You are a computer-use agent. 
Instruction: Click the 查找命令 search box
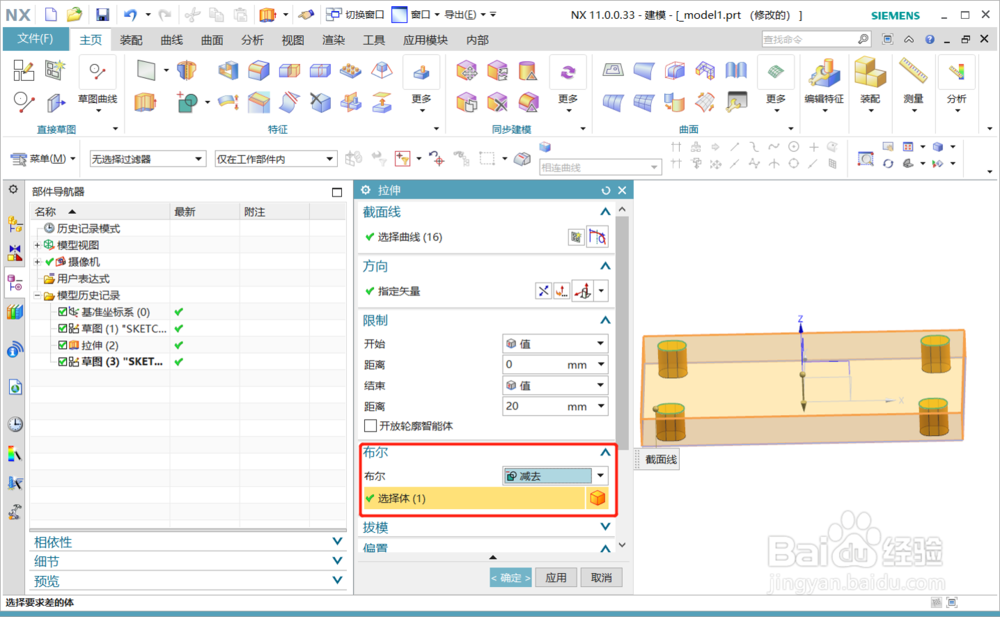[x=809, y=39]
